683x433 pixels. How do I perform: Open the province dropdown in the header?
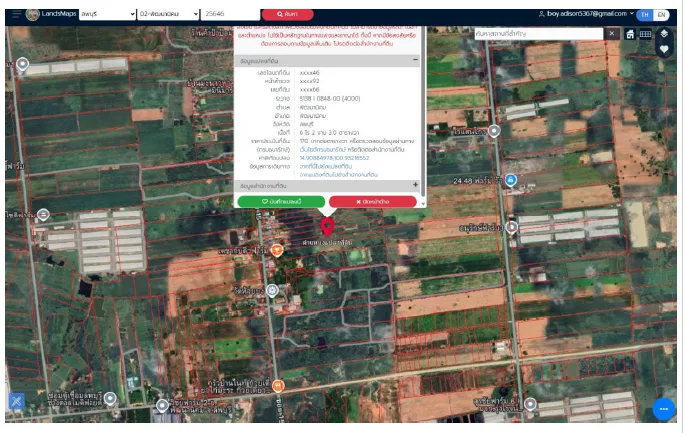(x=108, y=14)
